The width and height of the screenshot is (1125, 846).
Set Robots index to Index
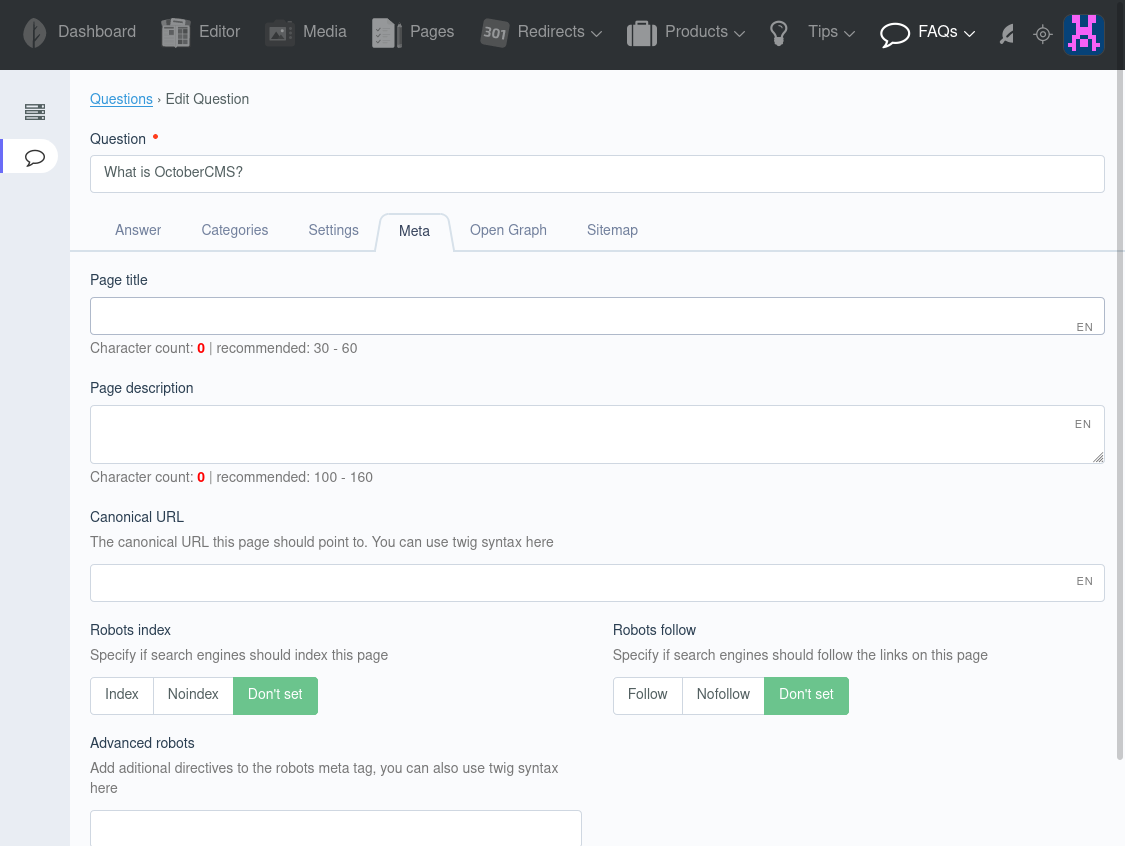click(x=122, y=695)
